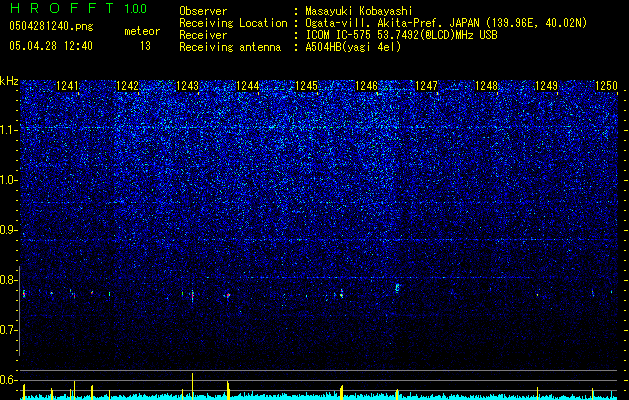This screenshot has width=629, height=400.
Task: Click the tallest yellow amplitude spike at 1243
Action: pyautogui.click(x=193, y=385)
